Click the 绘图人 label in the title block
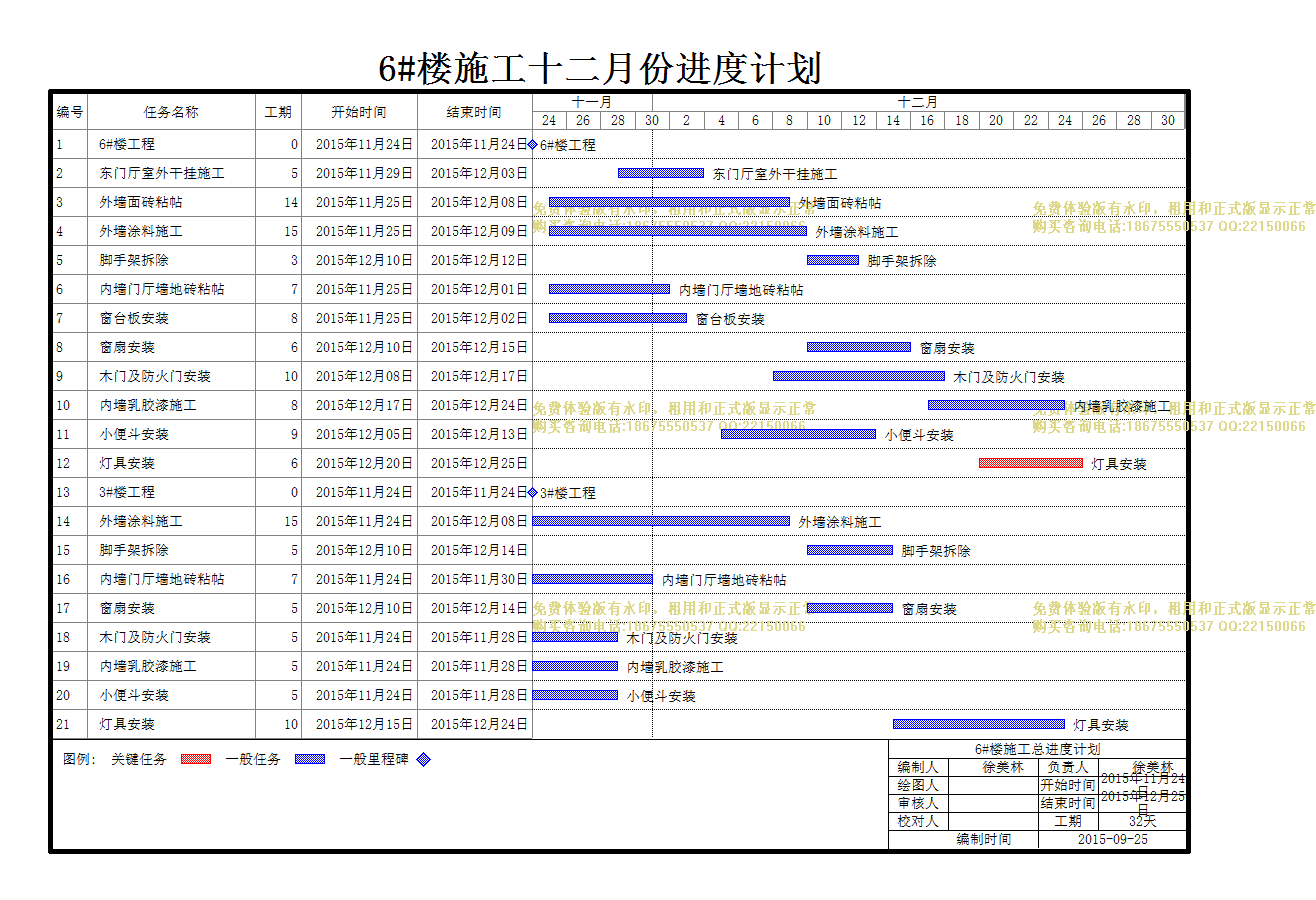The image size is (1316, 900). point(918,785)
